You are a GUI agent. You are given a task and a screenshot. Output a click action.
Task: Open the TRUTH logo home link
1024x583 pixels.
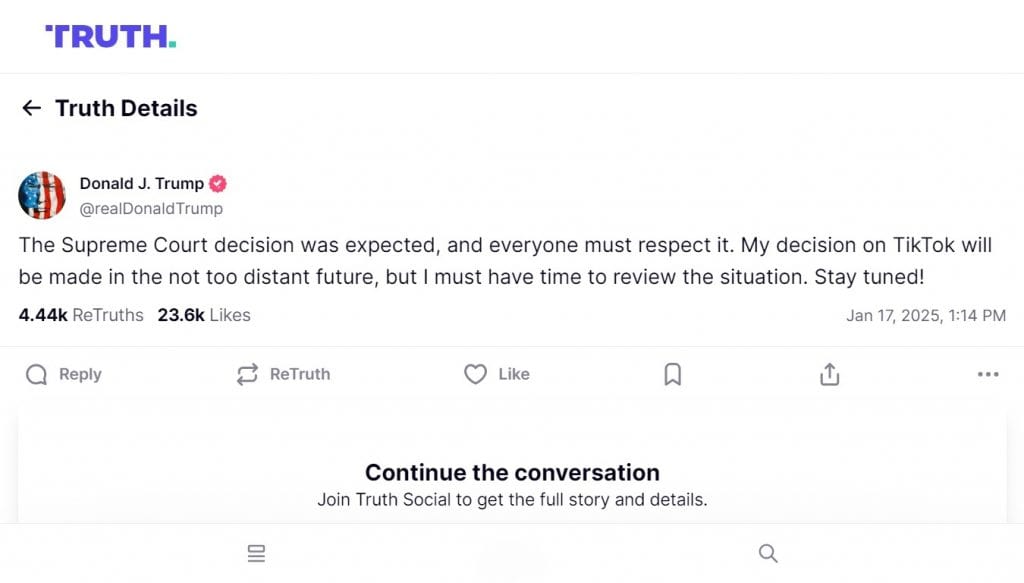point(111,37)
